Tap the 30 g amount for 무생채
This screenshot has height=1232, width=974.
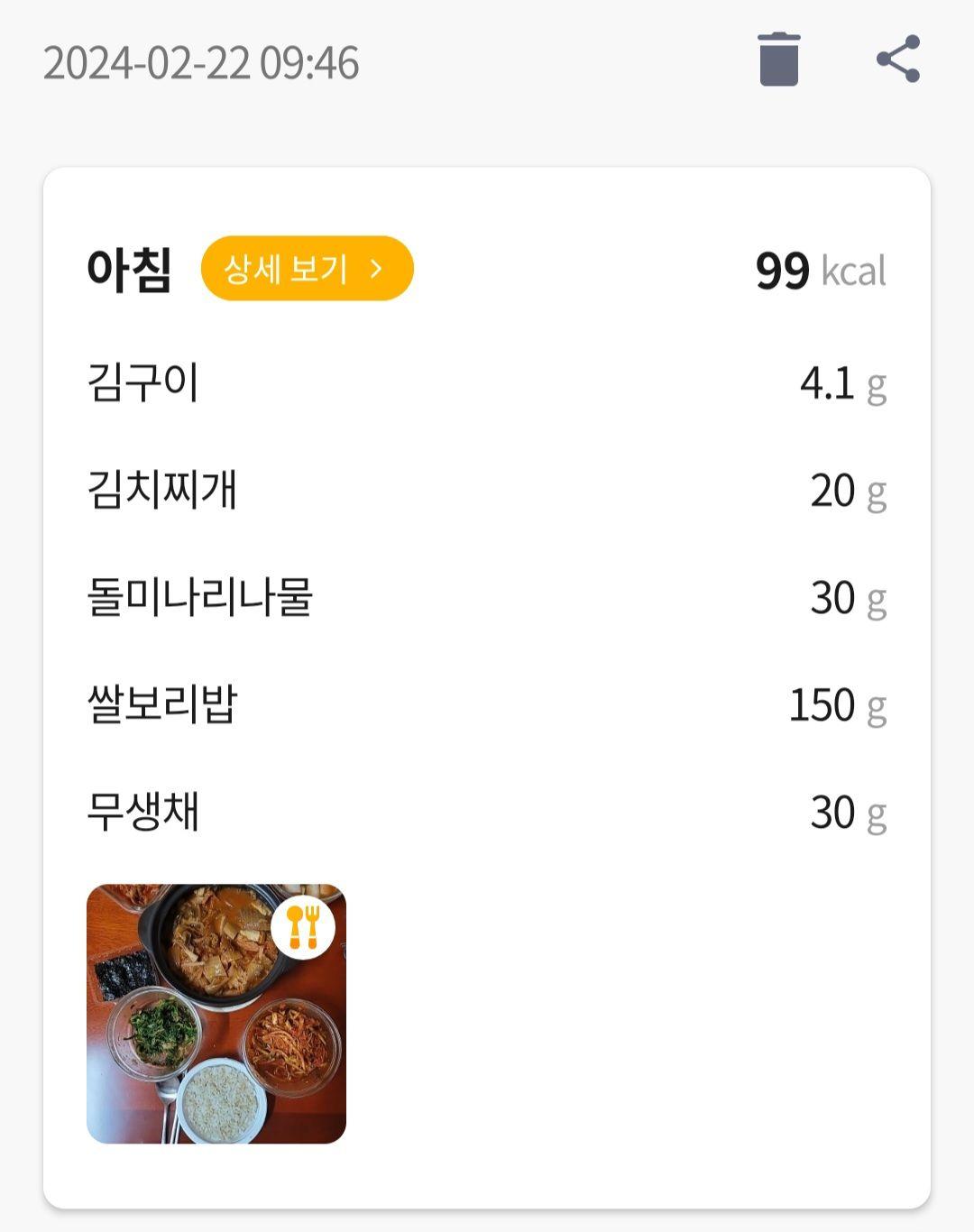[x=849, y=814]
